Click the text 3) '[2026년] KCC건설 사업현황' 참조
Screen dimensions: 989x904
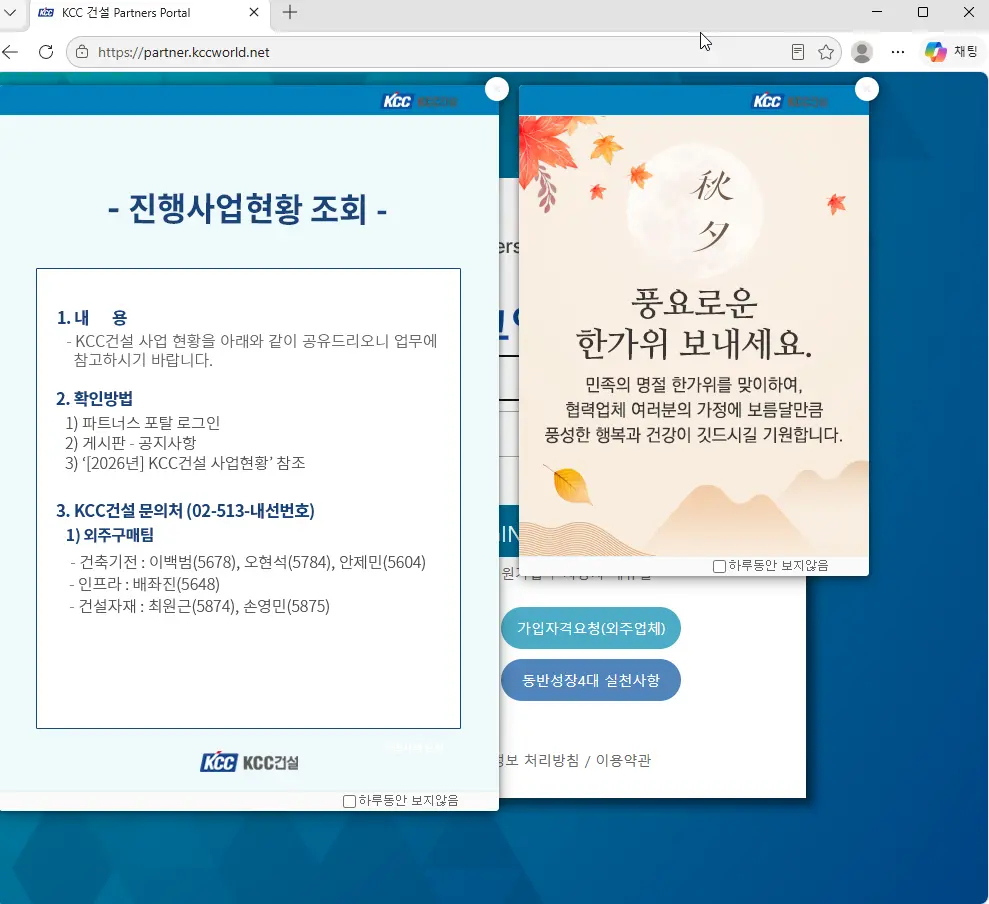point(185,463)
